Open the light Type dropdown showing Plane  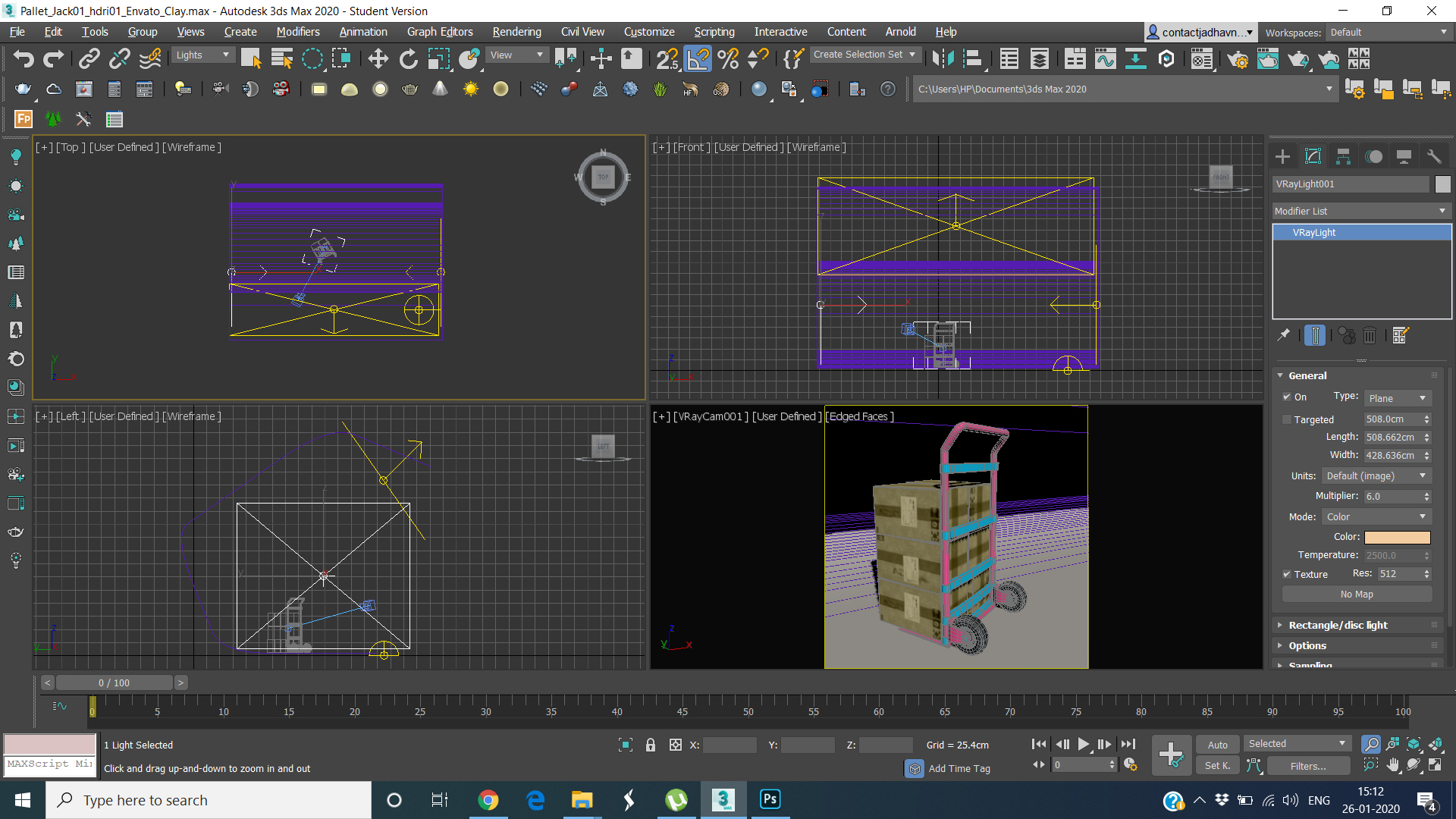(1397, 398)
